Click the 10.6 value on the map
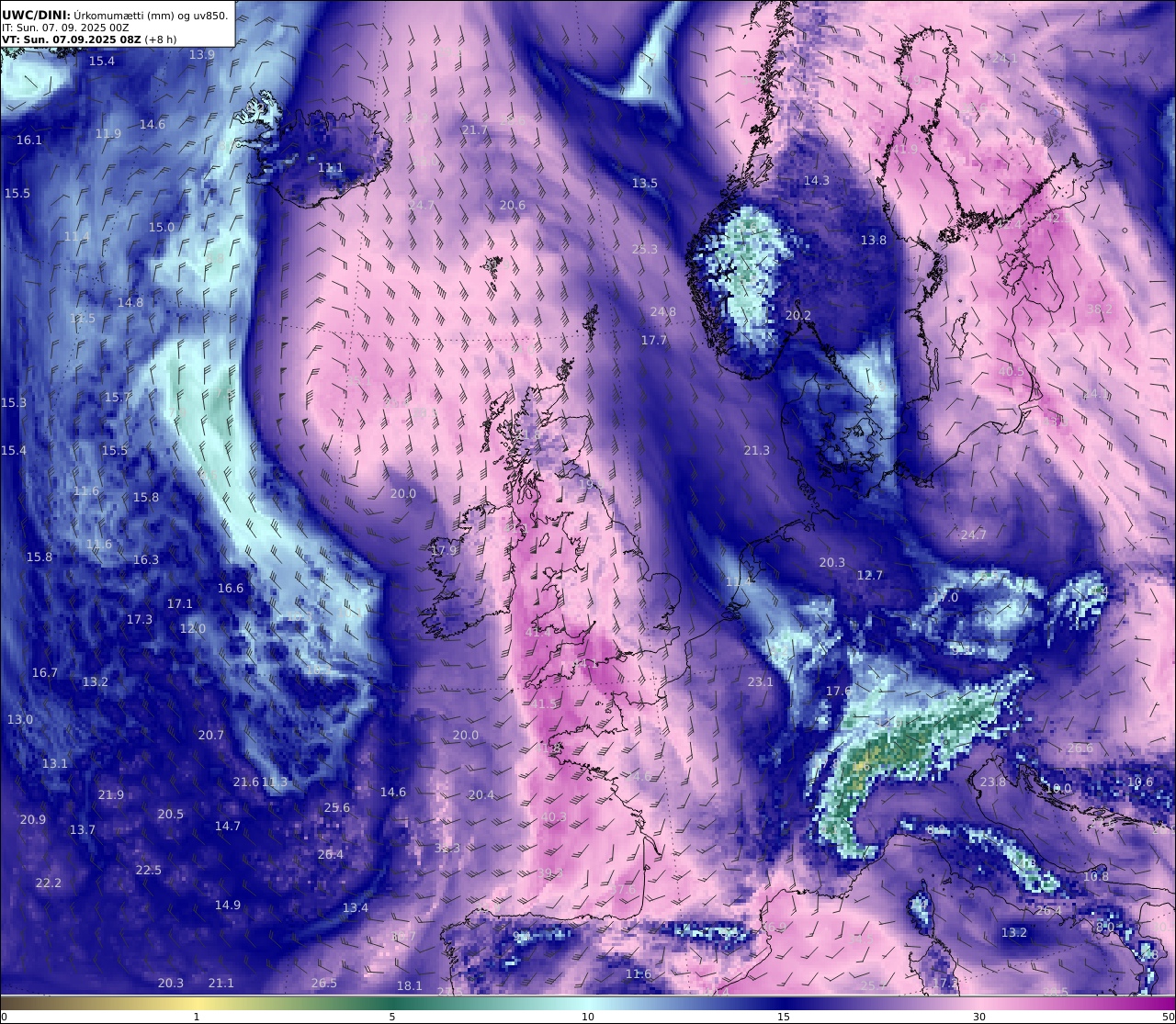 coord(1140,782)
